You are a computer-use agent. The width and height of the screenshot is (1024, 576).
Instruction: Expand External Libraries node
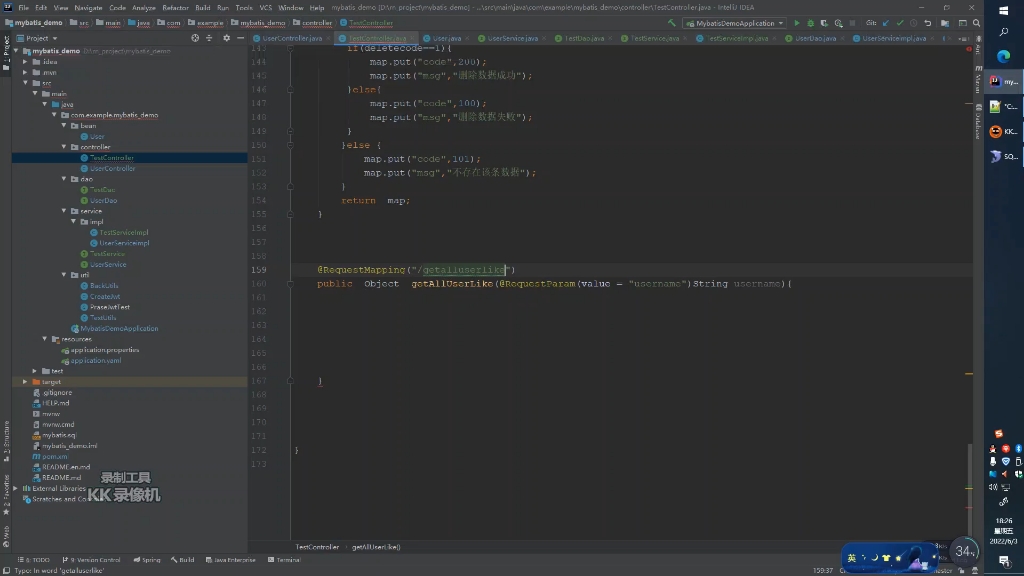pos(16,488)
